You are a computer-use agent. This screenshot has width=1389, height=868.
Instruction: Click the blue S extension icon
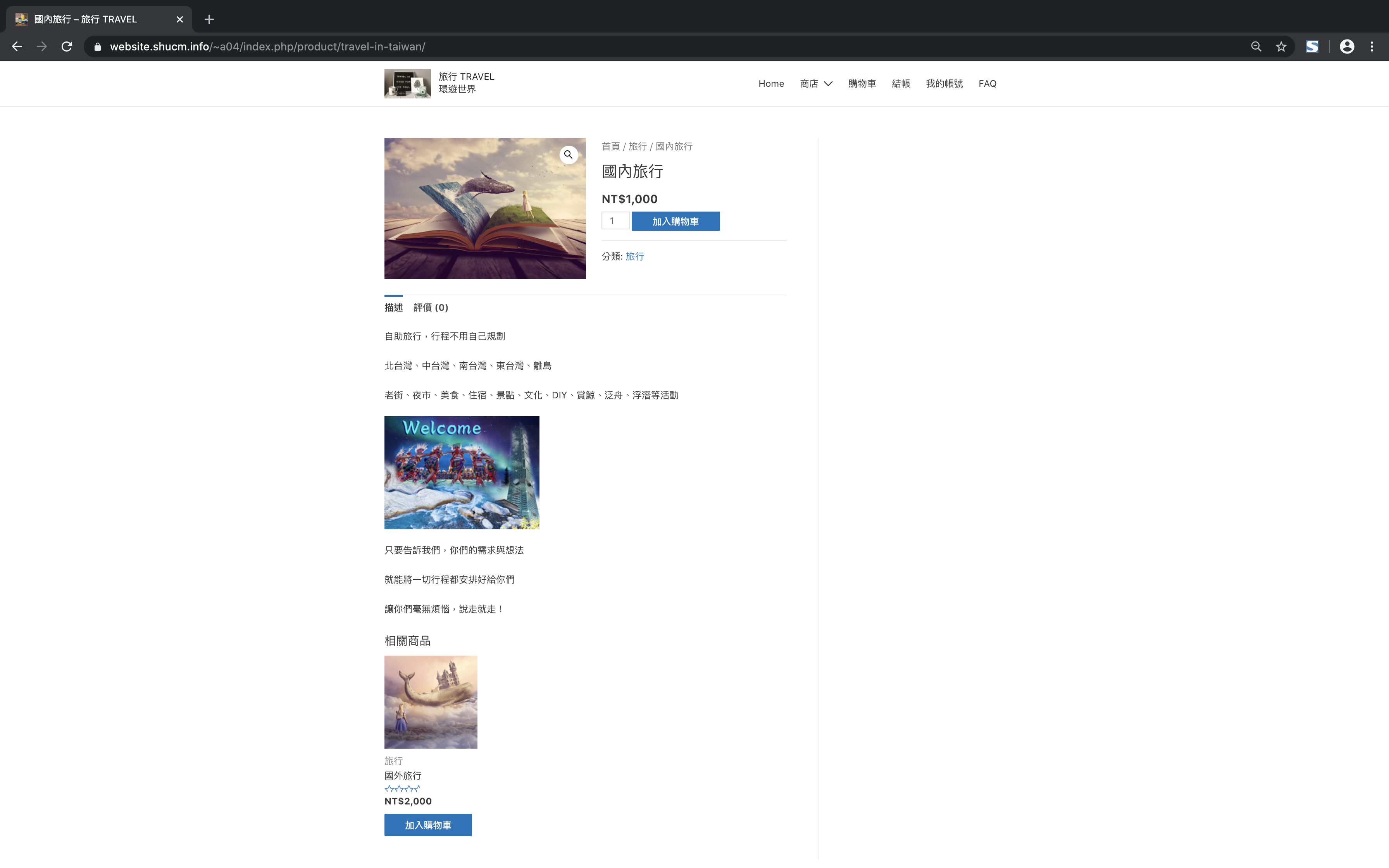pyautogui.click(x=1312, y=46)
